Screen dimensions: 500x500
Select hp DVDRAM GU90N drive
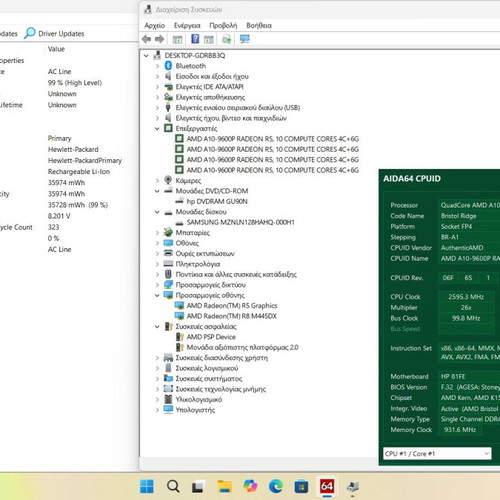pos(217,201)
